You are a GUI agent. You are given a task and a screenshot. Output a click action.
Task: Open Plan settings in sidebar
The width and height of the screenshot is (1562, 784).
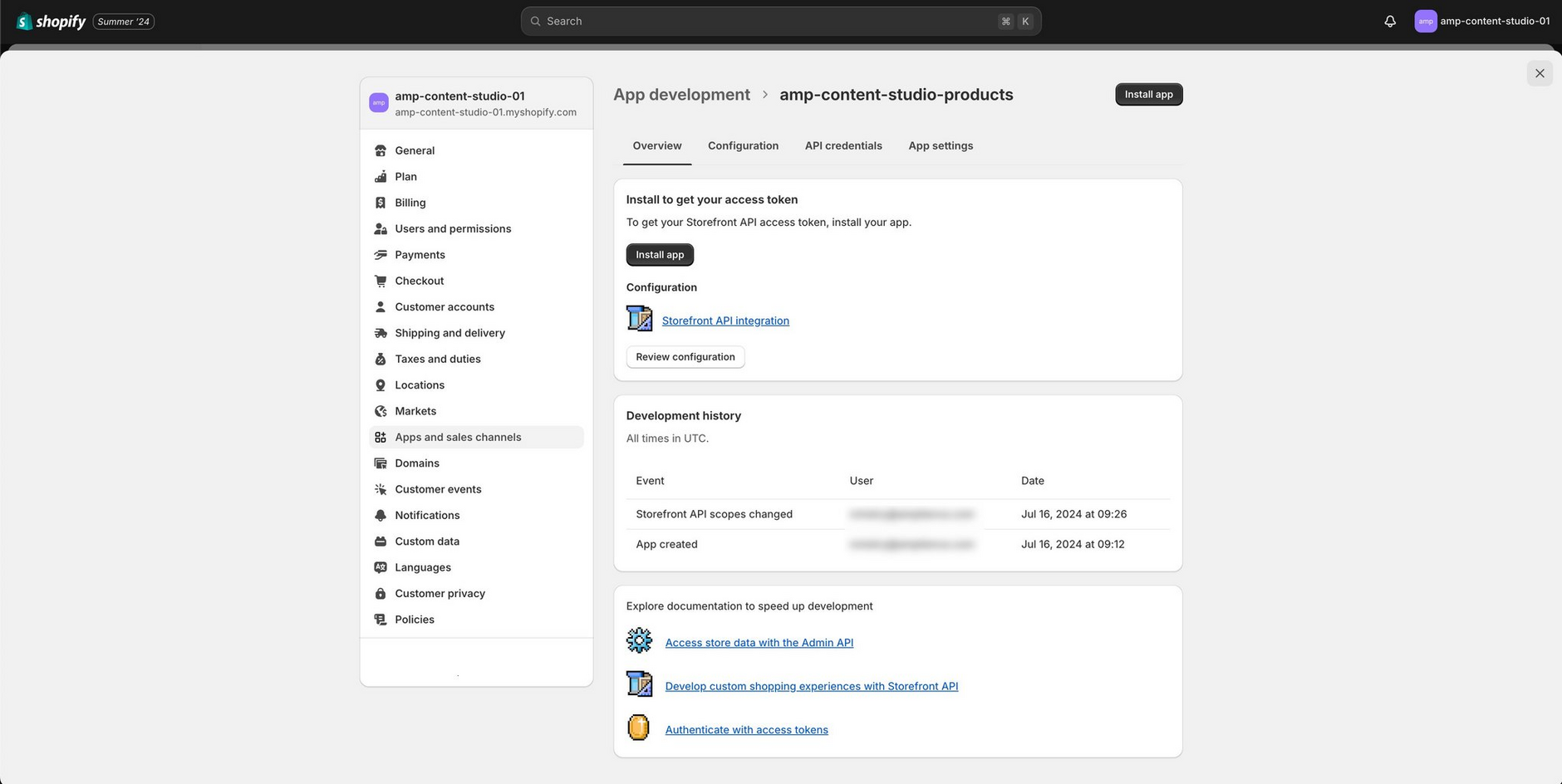click(476, 177)
